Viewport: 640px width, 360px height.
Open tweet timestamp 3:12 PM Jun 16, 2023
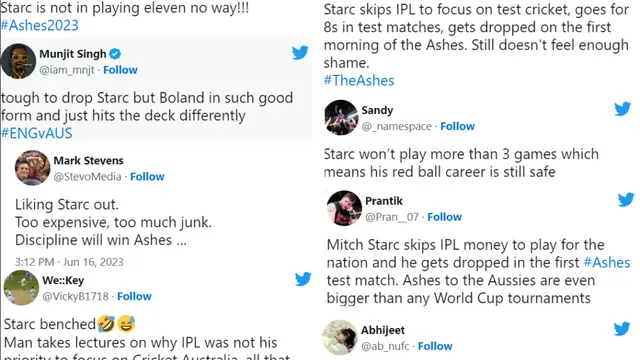(69, 262)
